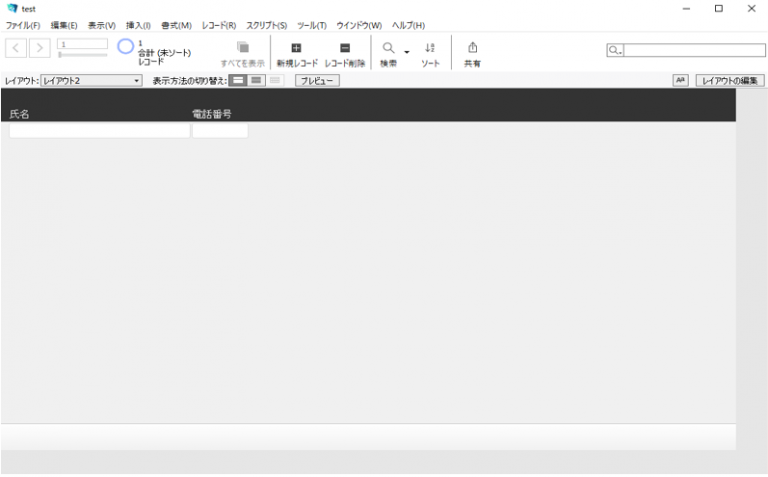
Task: Click the ソート (Sort) icon
Action: click(x=430, y=47)
